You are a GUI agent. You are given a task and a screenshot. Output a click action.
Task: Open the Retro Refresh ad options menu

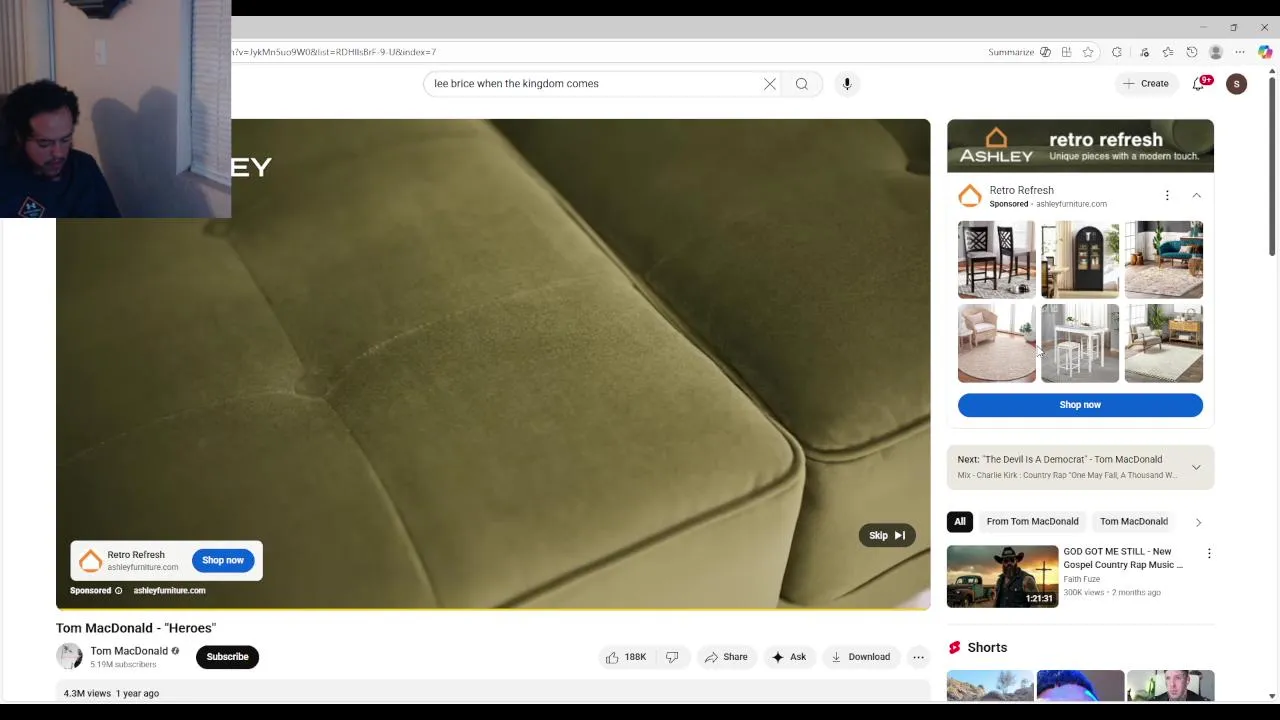coord(1167,196)
